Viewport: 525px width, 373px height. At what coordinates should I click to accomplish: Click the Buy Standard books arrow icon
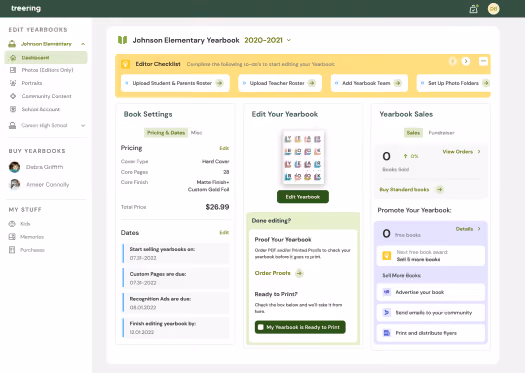440,190
